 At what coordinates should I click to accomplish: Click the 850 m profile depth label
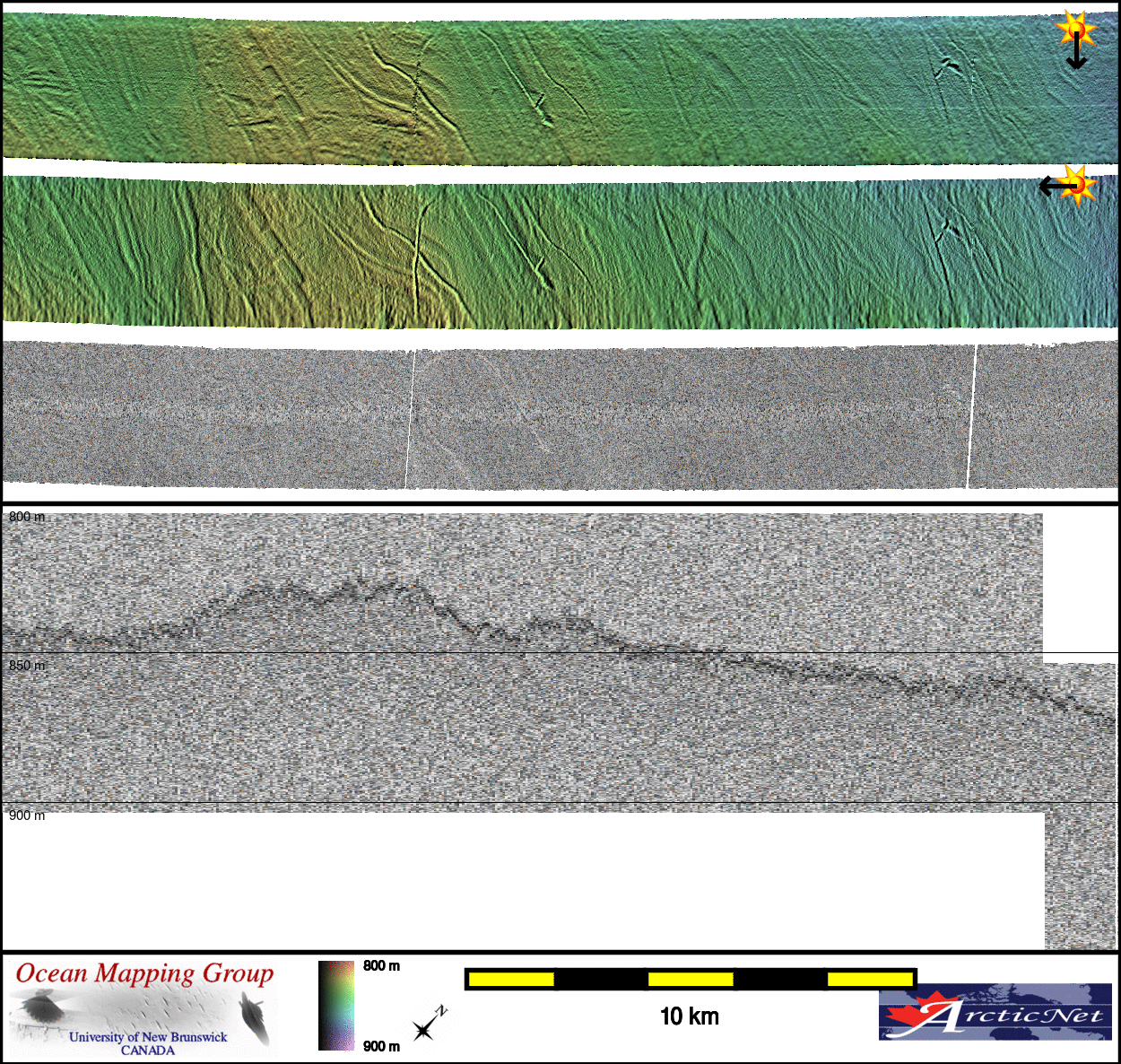(27, 666)
